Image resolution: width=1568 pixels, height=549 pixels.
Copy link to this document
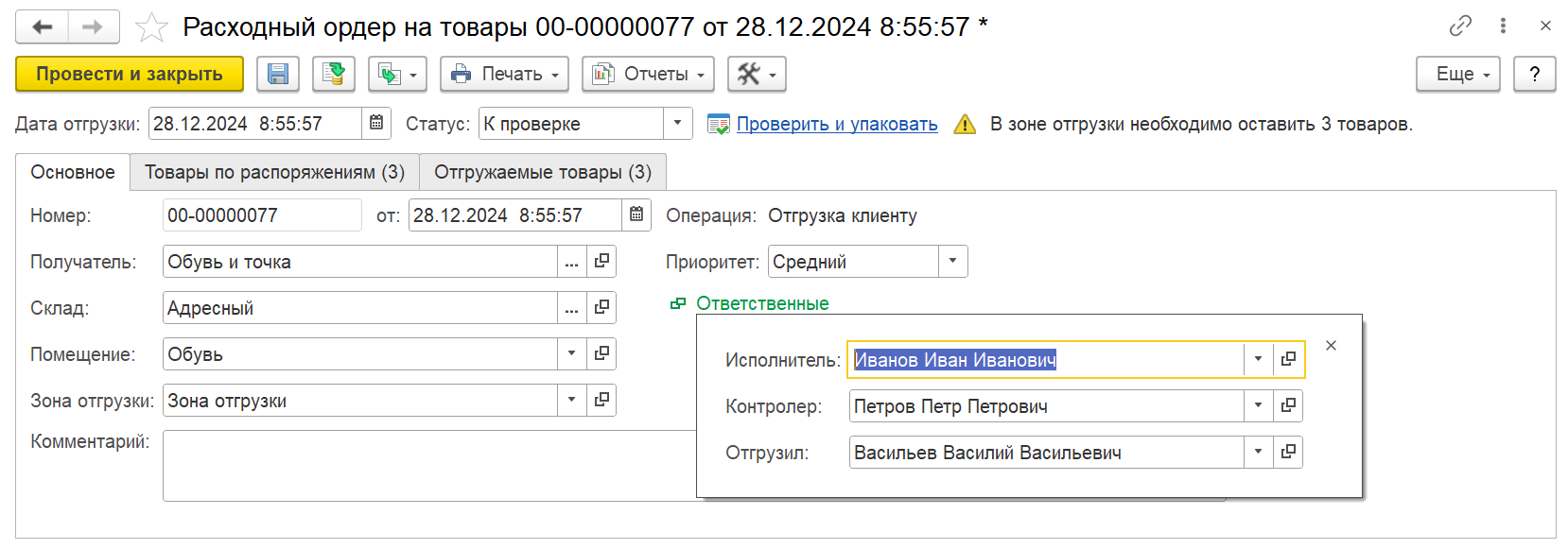[1460, 26]
